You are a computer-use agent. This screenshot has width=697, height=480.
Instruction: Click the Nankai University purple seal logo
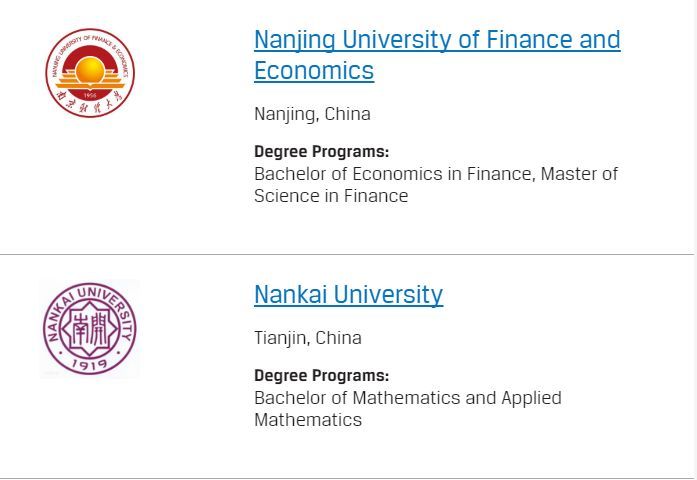coord(89,329)
